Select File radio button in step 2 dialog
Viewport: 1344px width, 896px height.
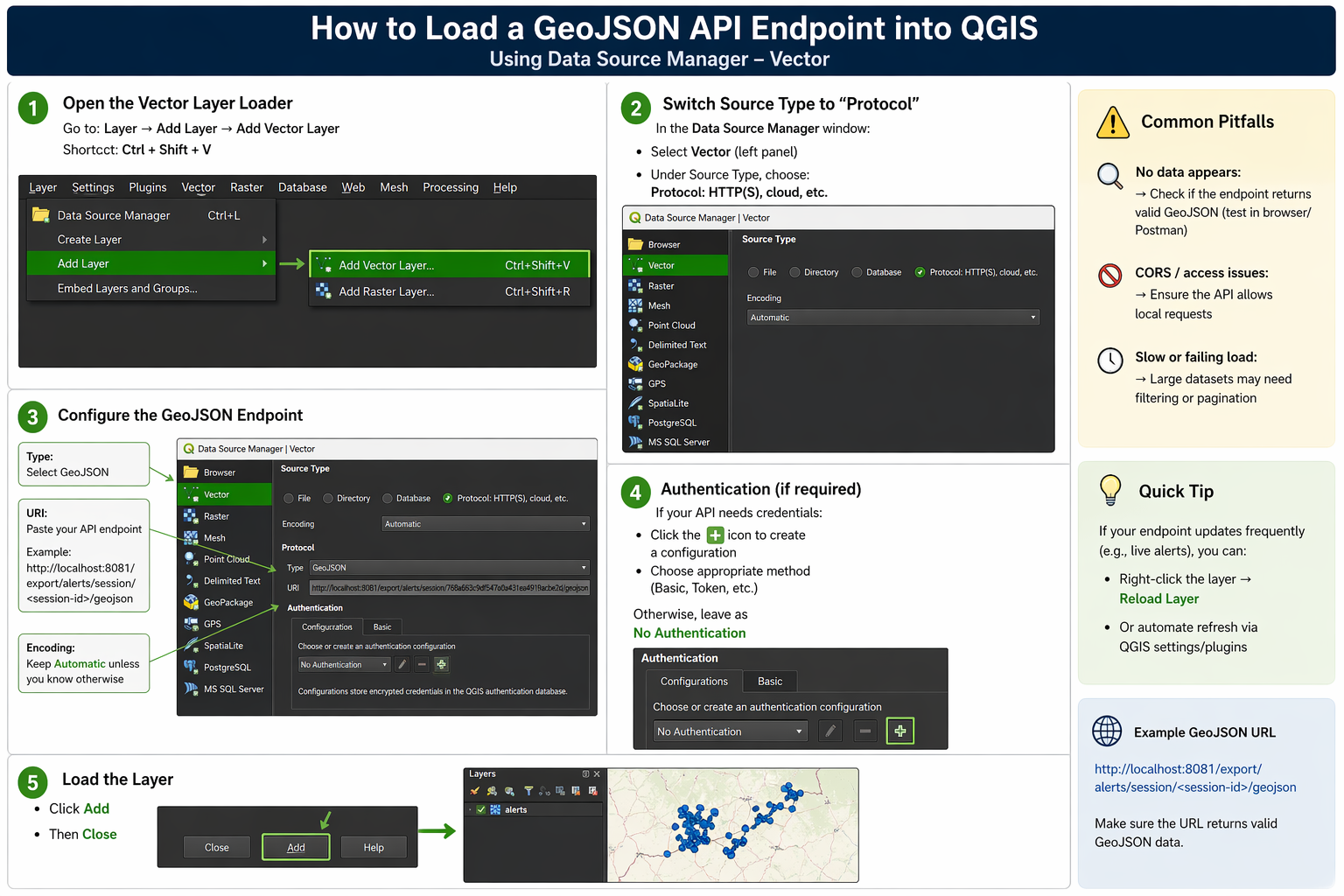tap(753, 272)
